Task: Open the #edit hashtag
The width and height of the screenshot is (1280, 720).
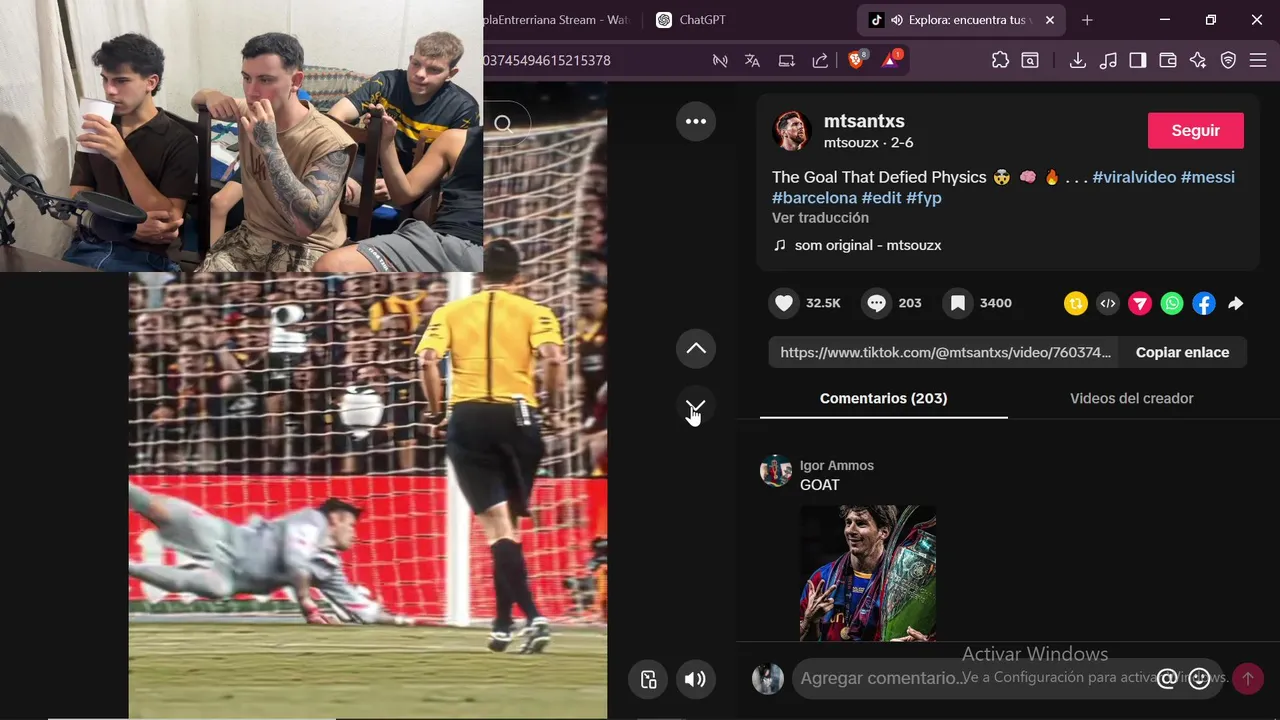Action: point(881,198)
